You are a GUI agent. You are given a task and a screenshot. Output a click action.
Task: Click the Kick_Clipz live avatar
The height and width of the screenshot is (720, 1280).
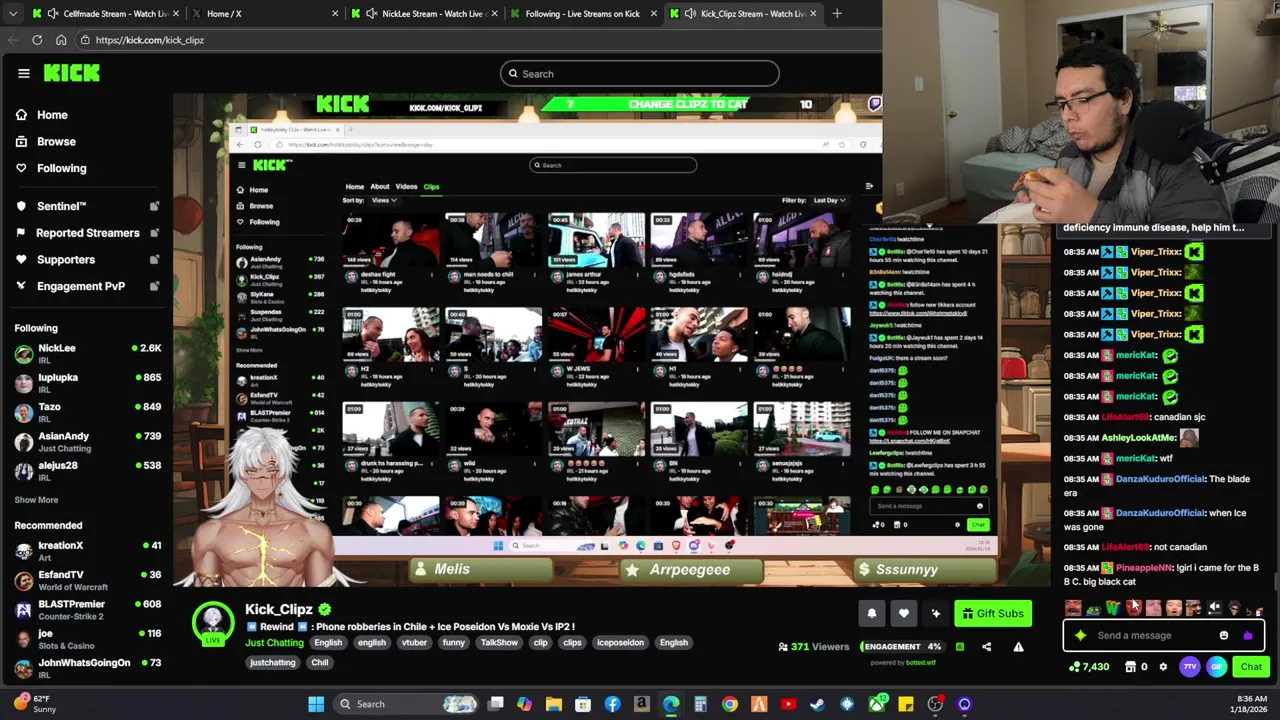213,624
